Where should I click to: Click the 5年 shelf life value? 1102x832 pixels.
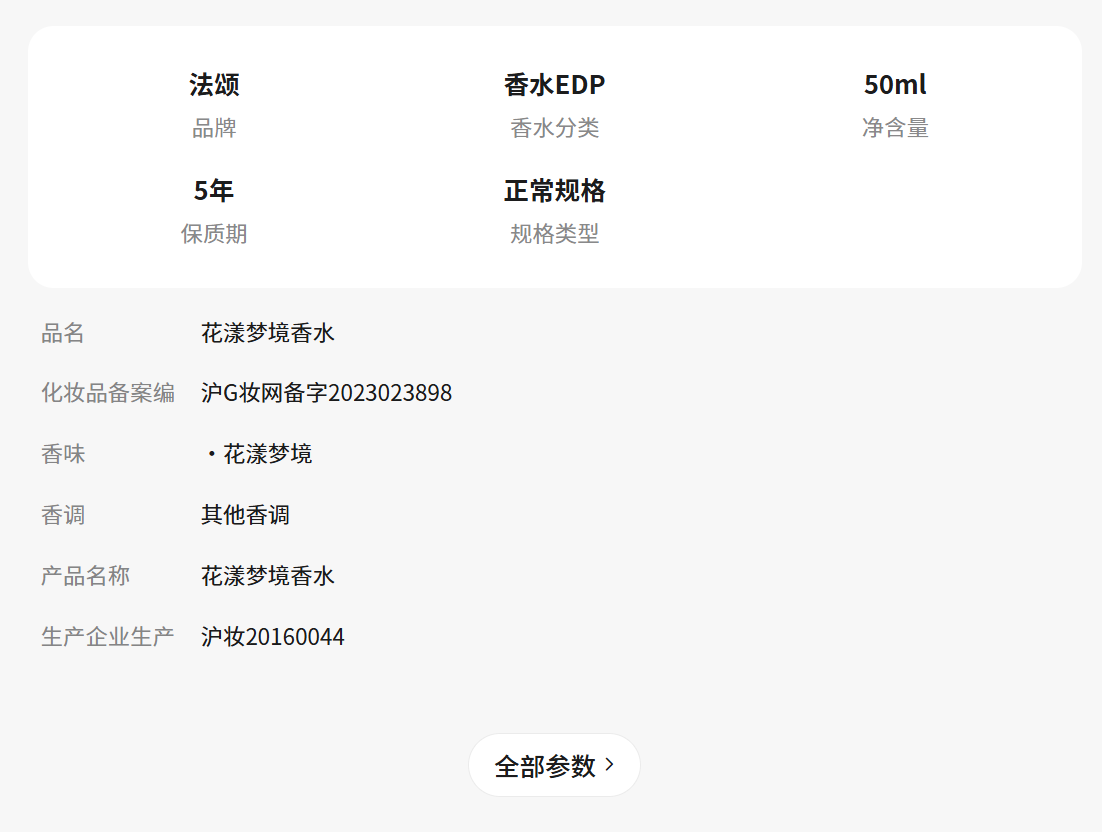(214, 190)
